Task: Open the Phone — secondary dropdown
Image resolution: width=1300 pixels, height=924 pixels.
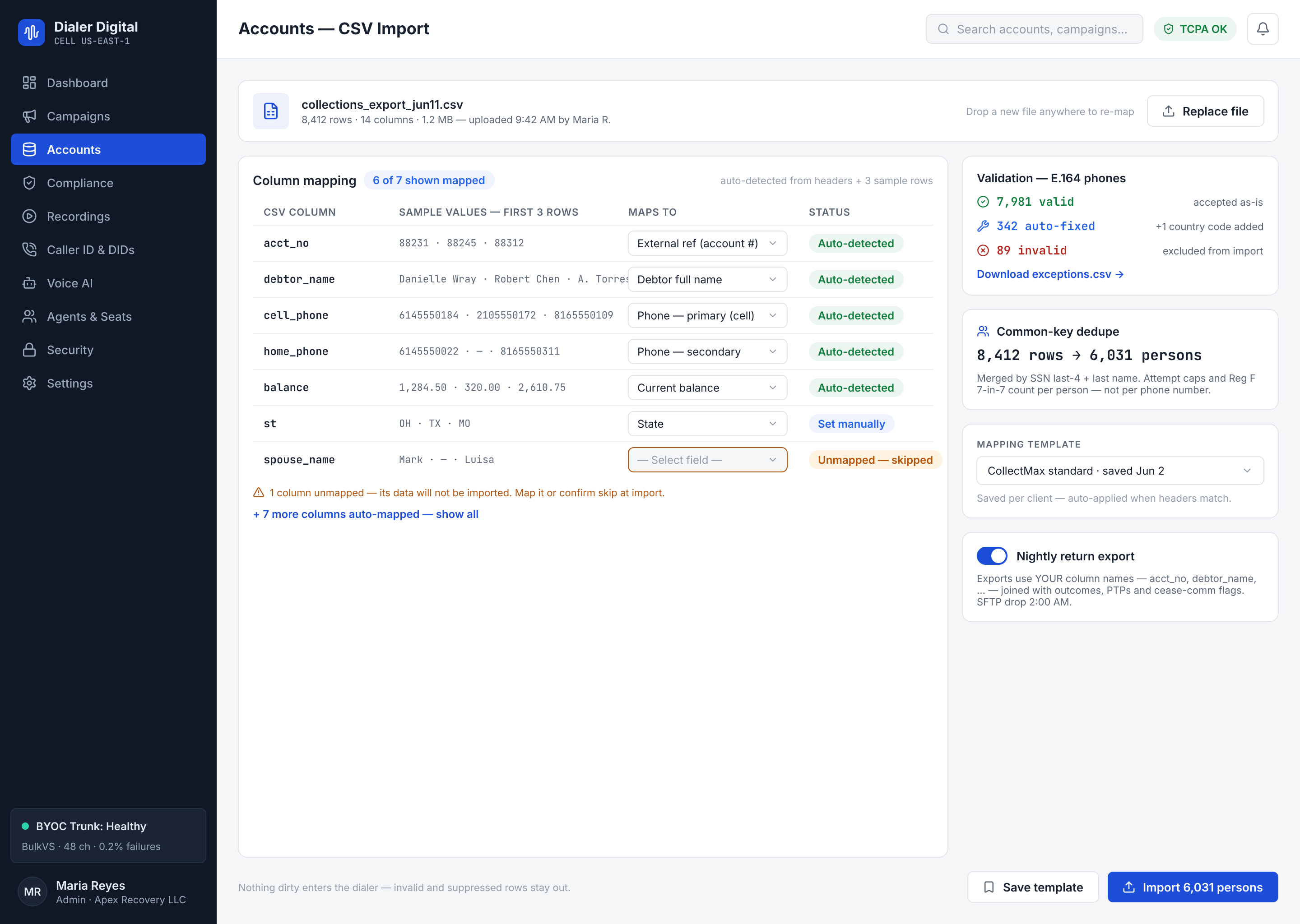Action: (x=707, y=351)
